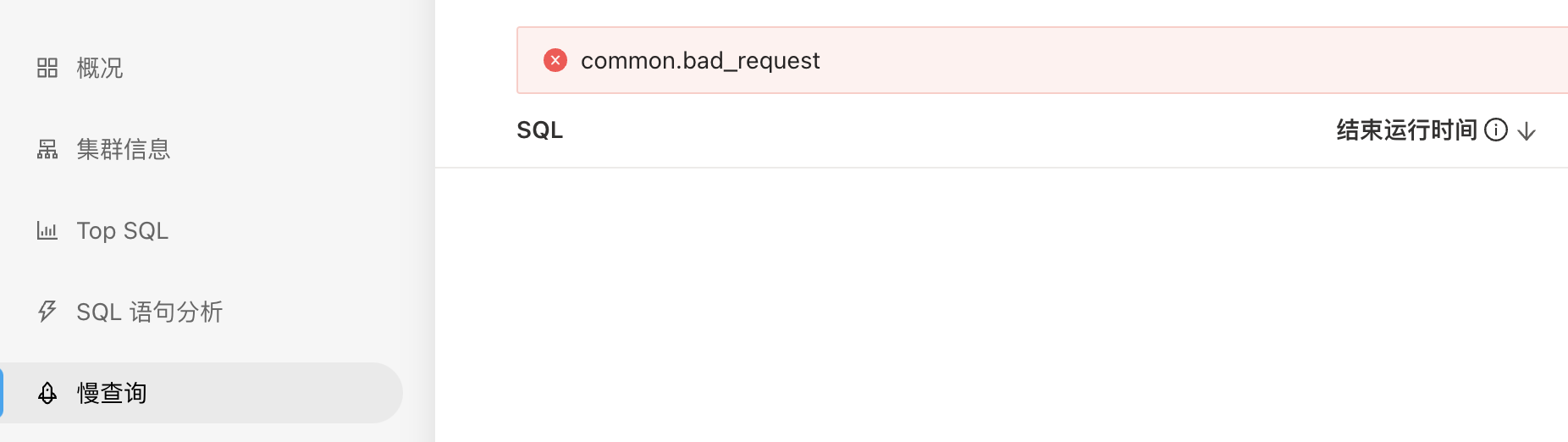
Task: Navigate to SQL 语句分析
Action: pos(150,312)
